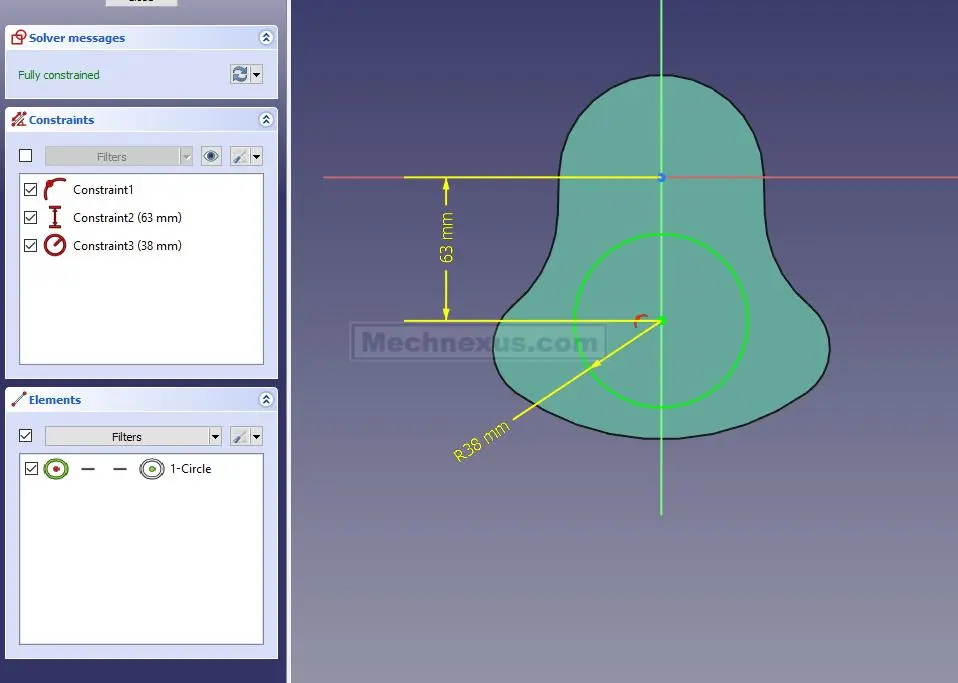Collapse the Solver messages panel

pos(266,38)
